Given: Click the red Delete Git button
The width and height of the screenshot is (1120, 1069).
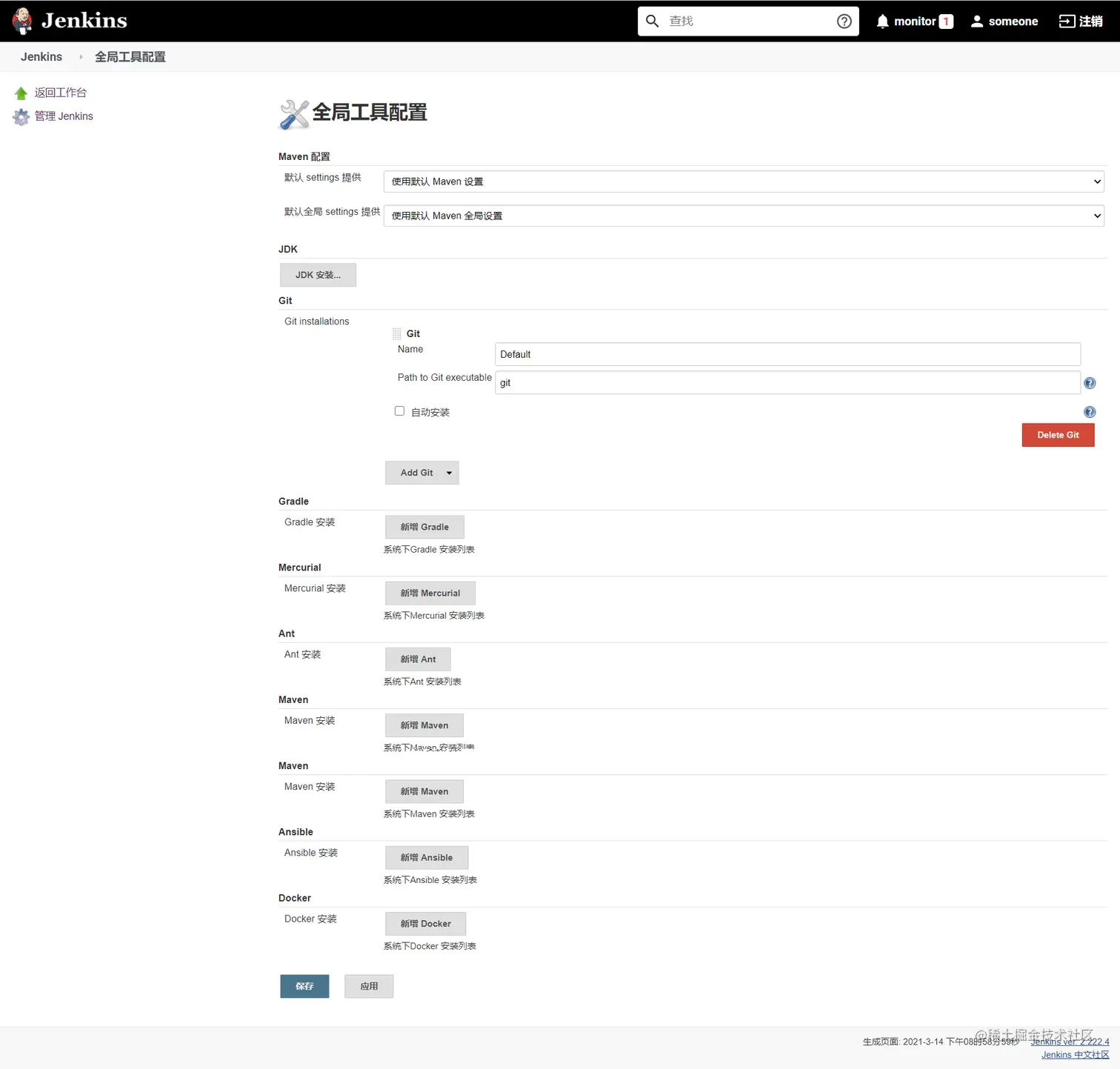Looking at the screenshot, I should 1058,435.
